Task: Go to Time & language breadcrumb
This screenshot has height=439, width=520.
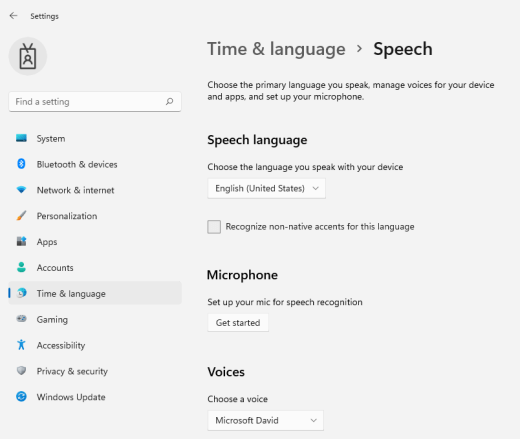Action: (x=276, y=49)
